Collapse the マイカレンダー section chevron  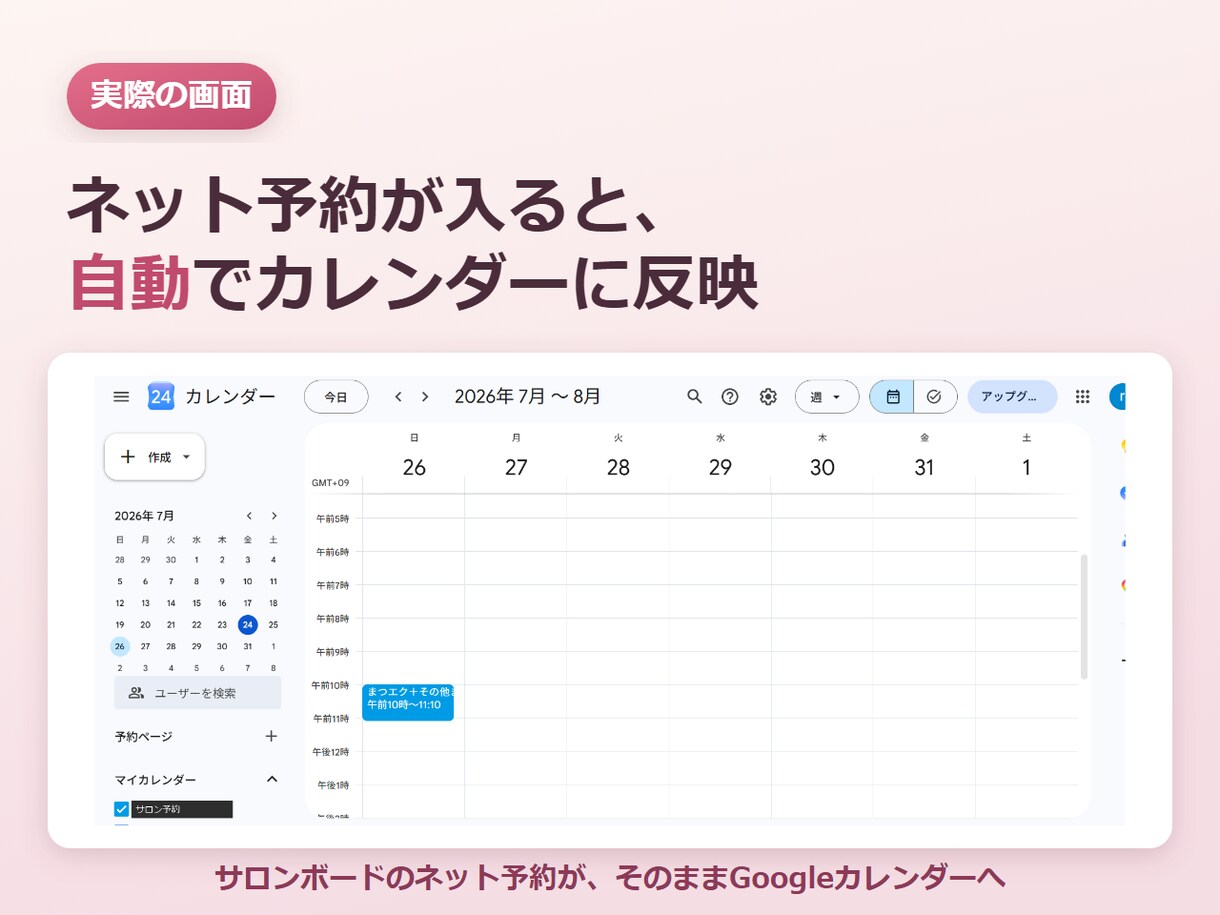click(x=272, y=779)
